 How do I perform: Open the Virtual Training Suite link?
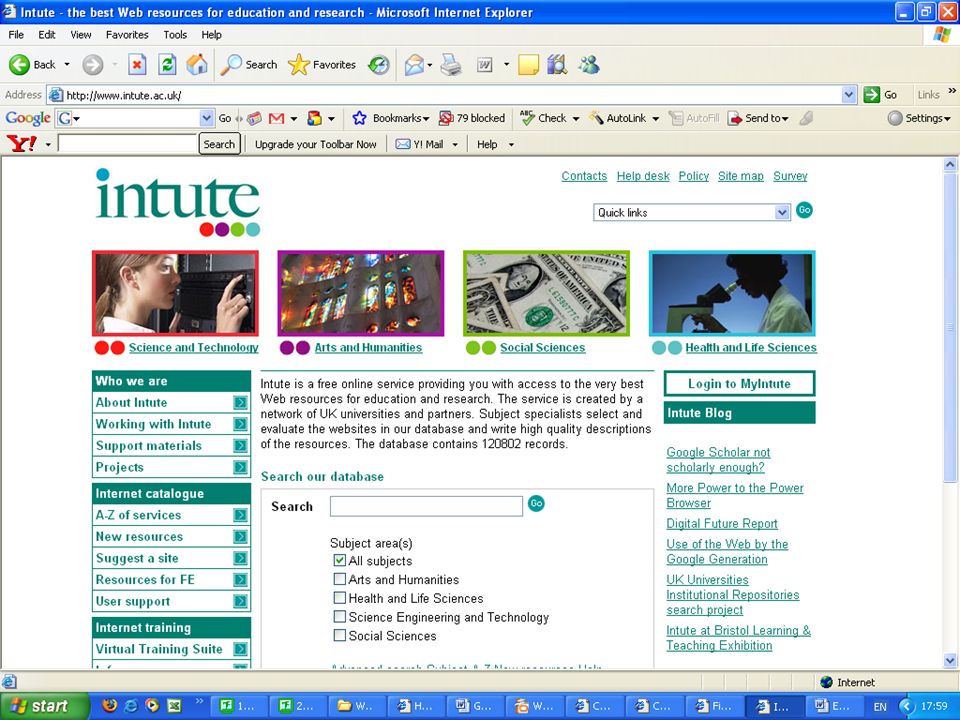[159, 649]
